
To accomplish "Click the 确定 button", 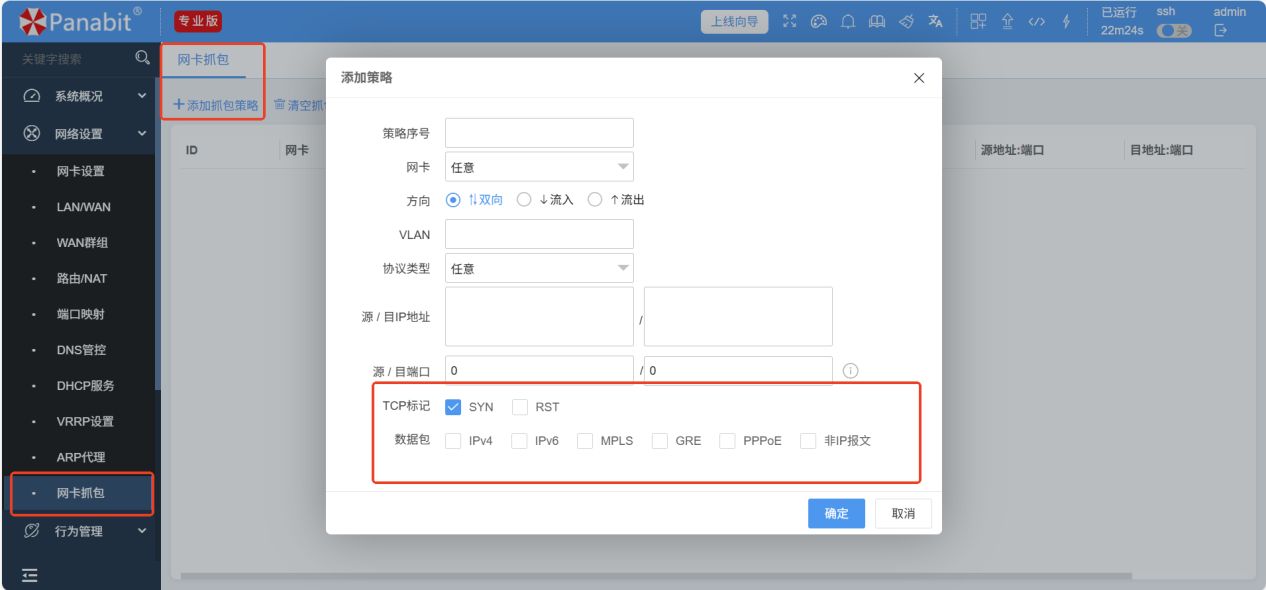I will coord(836,514).
